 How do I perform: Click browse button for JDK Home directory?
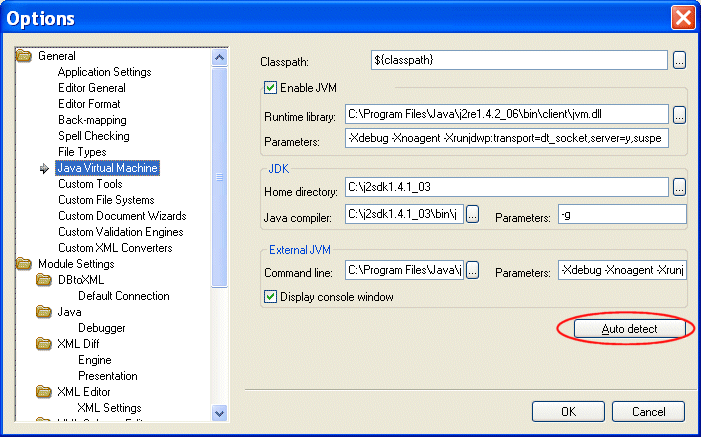pos(679,187)
